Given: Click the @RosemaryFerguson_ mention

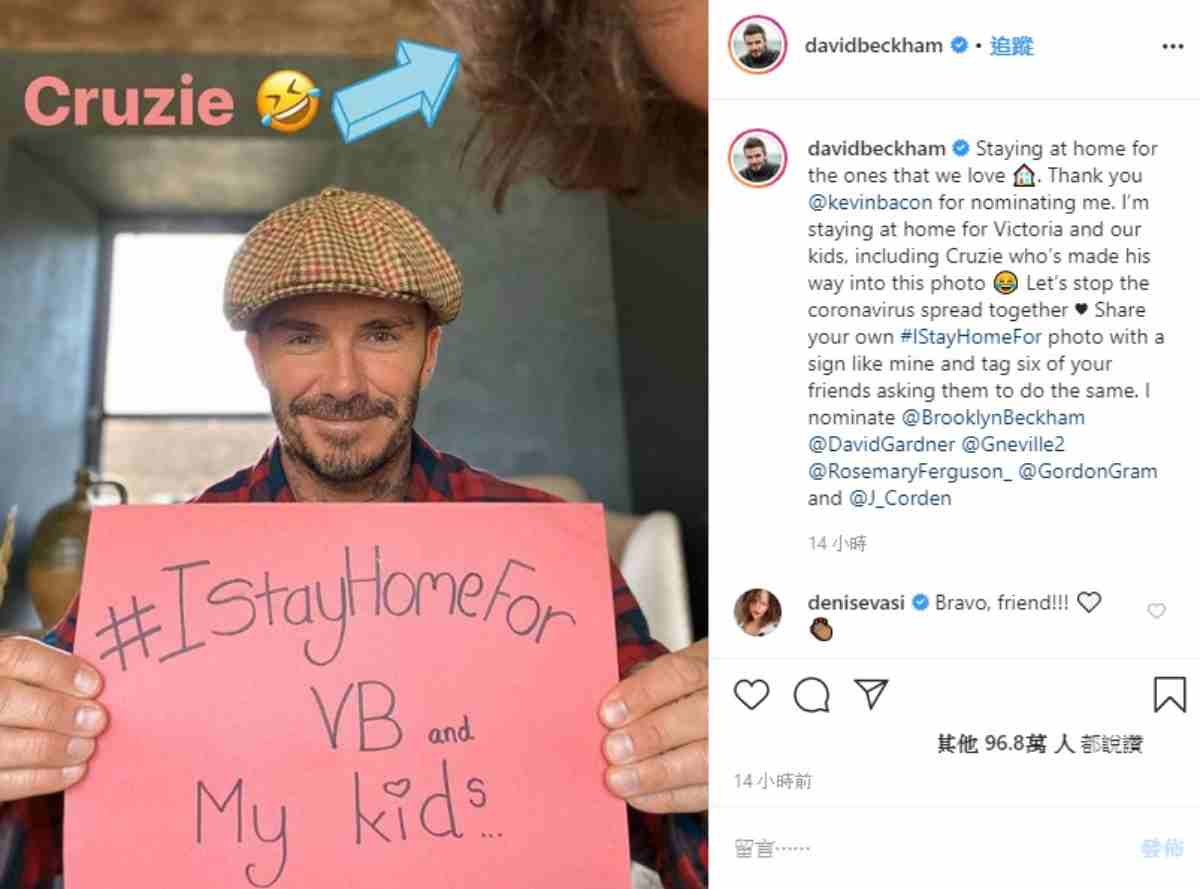Looking at the screenshot, I should 910,471.
